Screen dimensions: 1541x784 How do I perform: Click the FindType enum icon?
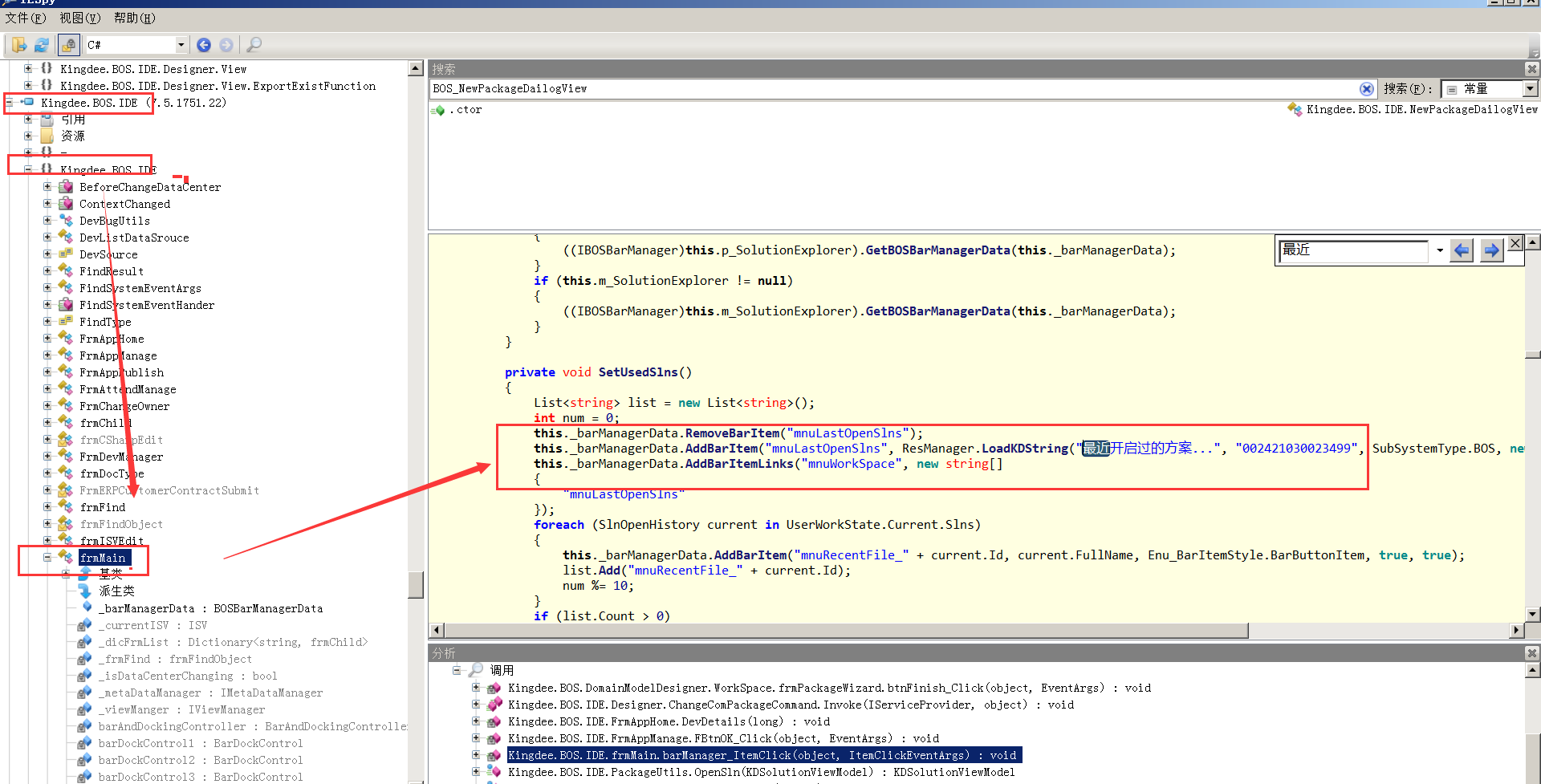(66, 321)
